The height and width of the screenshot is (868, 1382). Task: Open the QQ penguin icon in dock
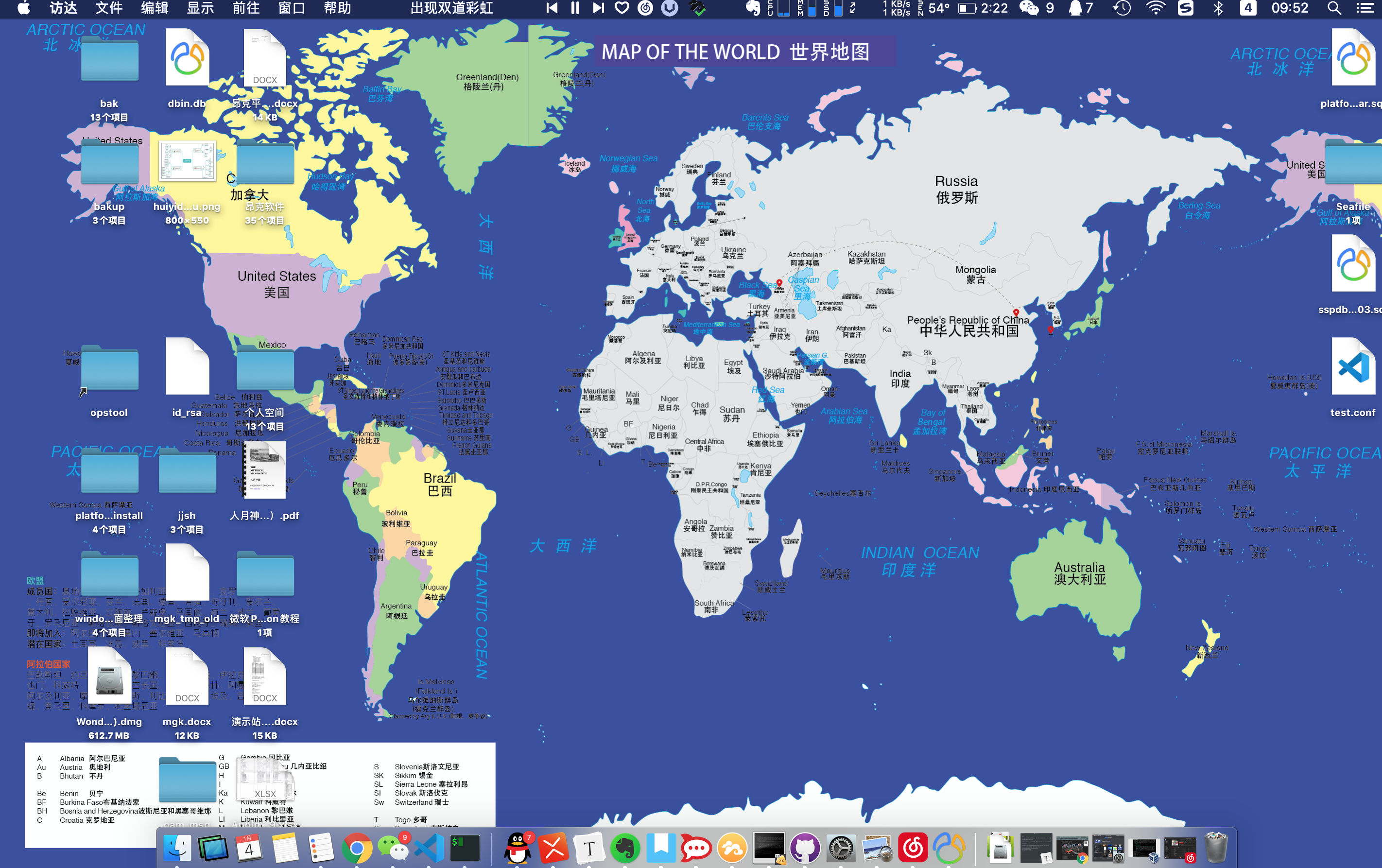pos(518,849)
